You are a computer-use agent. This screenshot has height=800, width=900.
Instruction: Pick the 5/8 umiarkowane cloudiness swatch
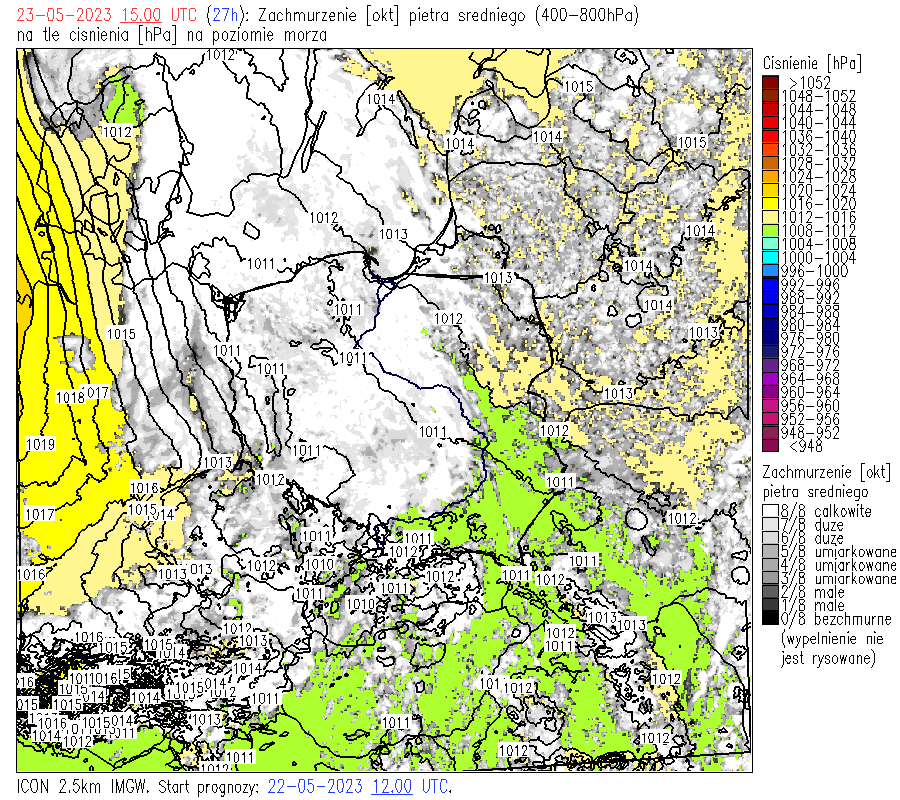pos(770,552)
